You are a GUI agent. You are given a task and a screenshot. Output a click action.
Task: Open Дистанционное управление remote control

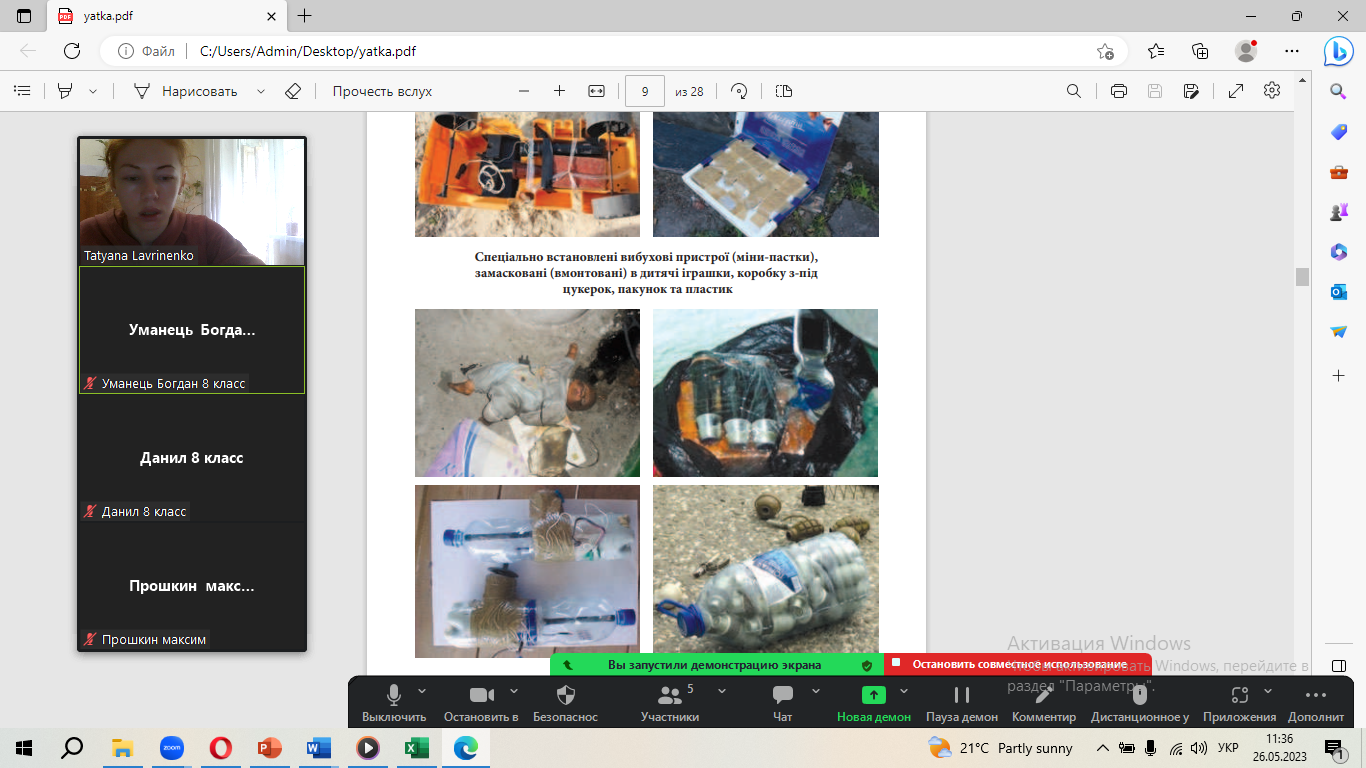pyautogui.click(x=1140, y=704)
